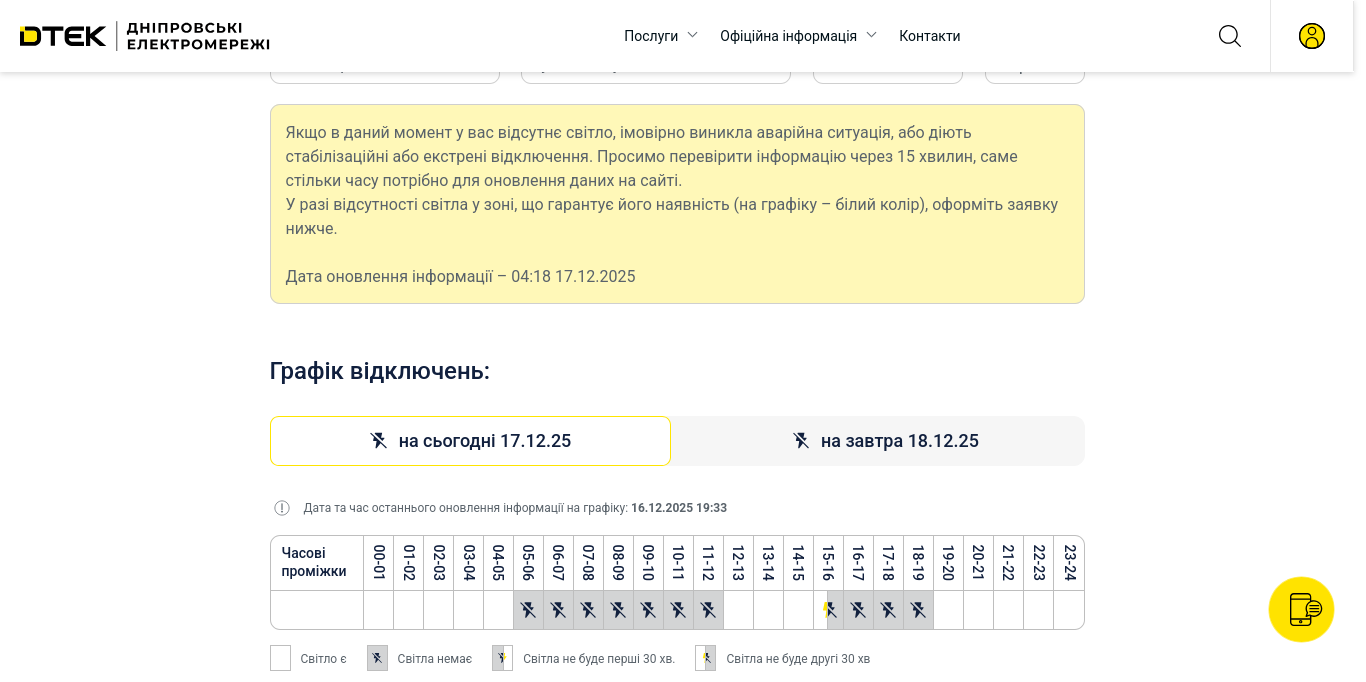Click the info icon beside the update timestamp
The height and width of the screenshot is (682, 1366).
coord(282,508)
